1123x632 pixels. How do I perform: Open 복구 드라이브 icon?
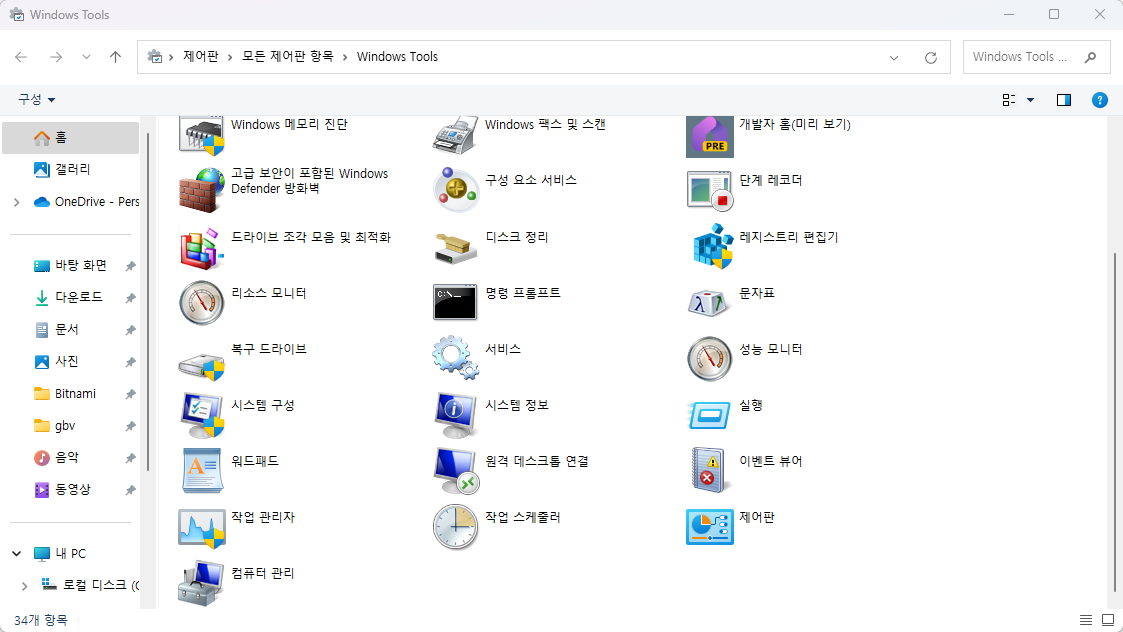[201, 364]
